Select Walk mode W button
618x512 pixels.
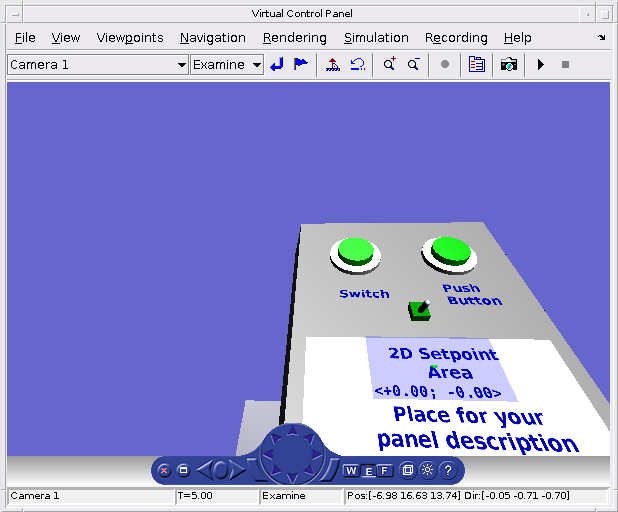[351, 471]
